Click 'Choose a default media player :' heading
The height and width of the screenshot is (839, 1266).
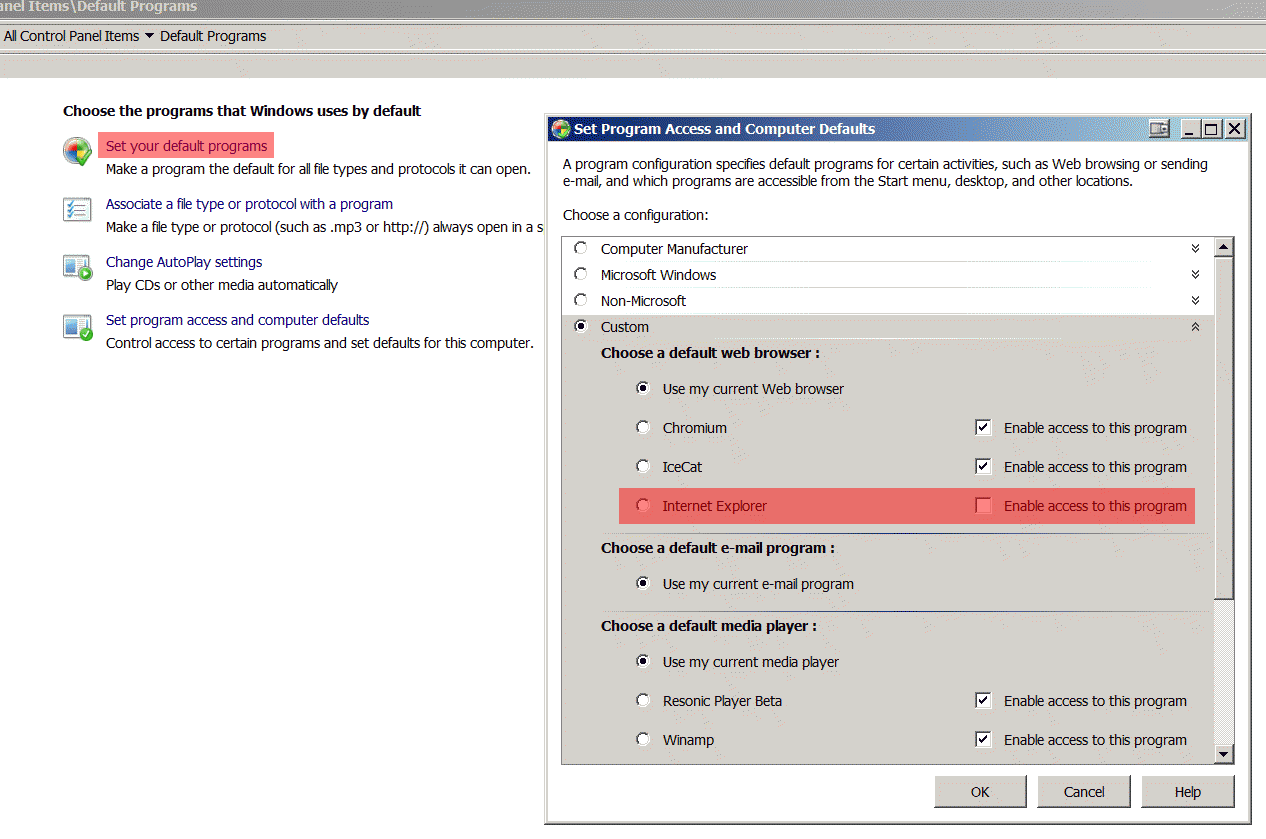(x=709, y=625)
